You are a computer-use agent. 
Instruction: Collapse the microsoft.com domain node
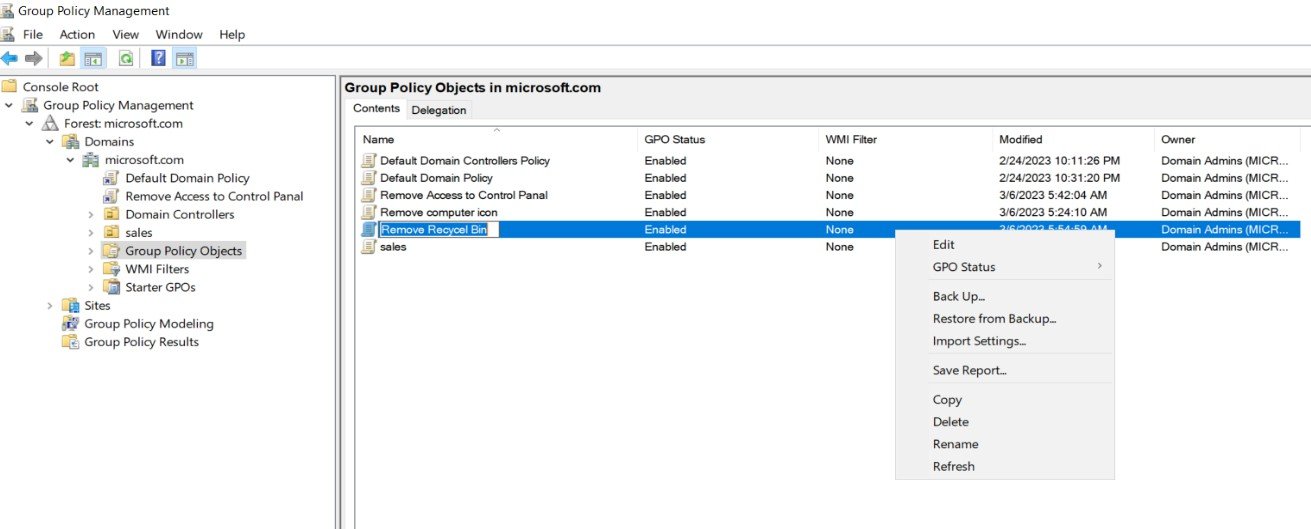click(x=70, y=159)
